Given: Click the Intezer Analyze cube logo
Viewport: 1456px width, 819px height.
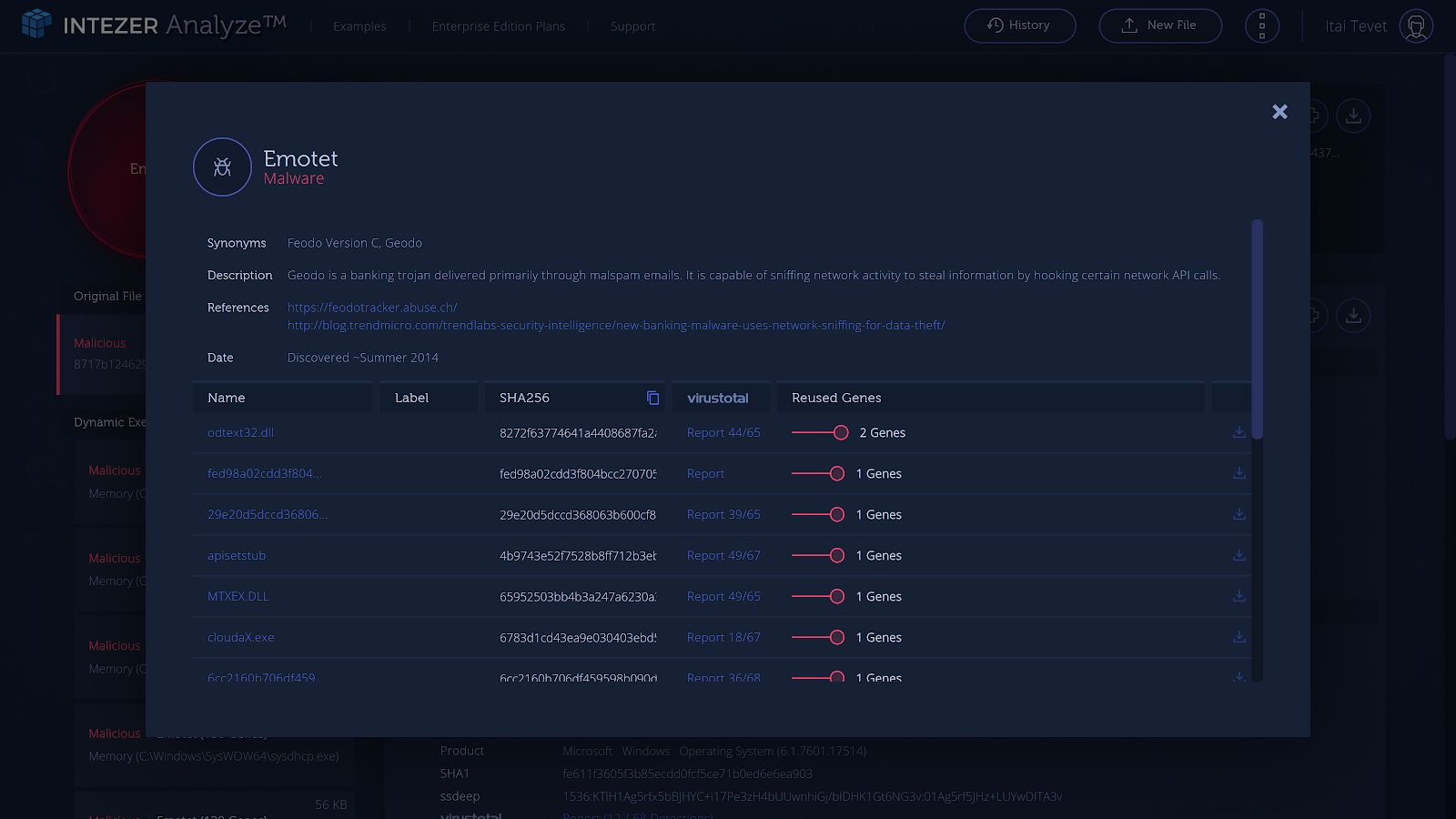Looking at the screenshot, I should (36, 24).
